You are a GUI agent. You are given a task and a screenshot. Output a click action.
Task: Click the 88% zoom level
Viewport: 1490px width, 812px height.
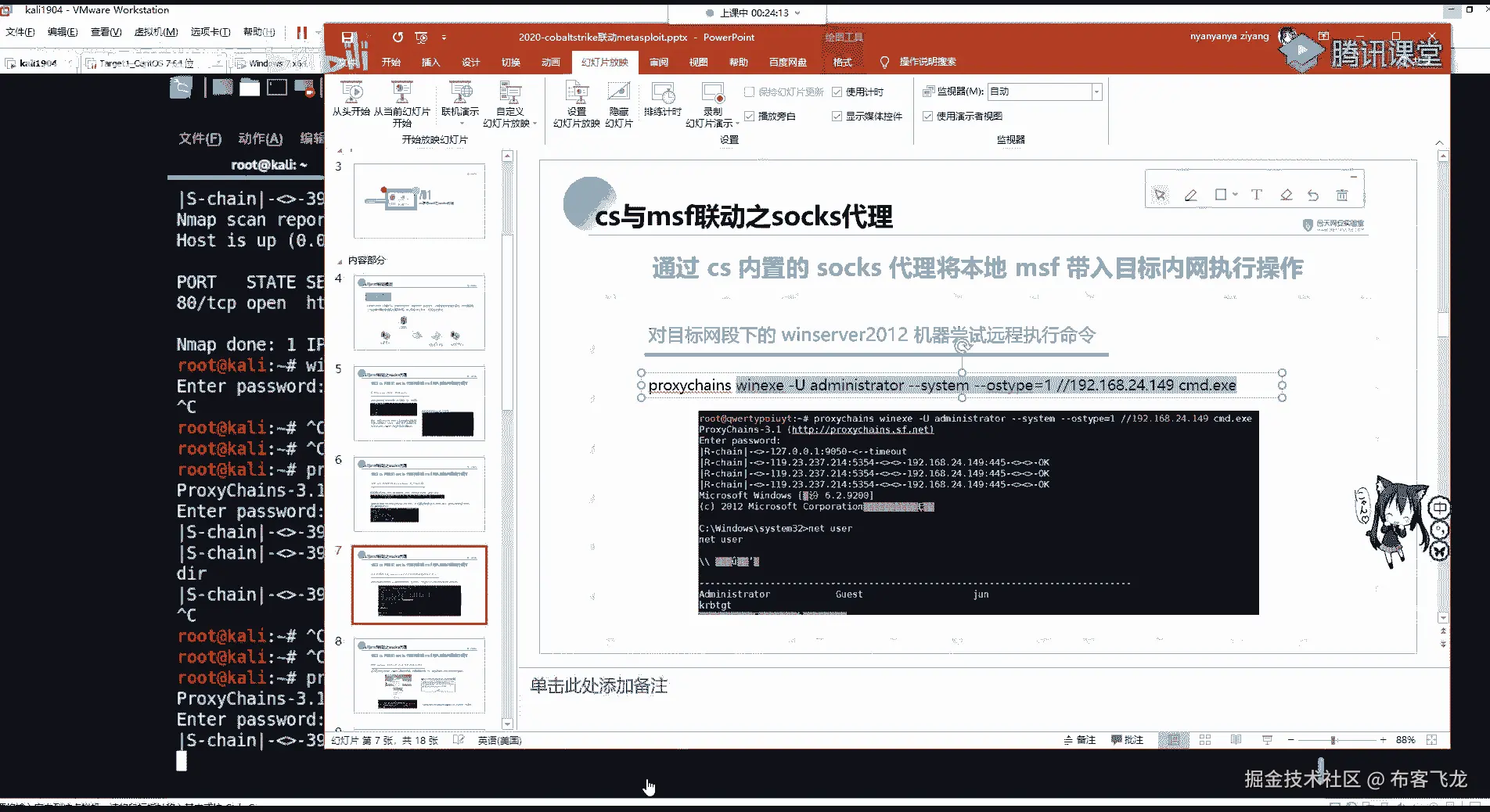click(x=1405, y=740)
